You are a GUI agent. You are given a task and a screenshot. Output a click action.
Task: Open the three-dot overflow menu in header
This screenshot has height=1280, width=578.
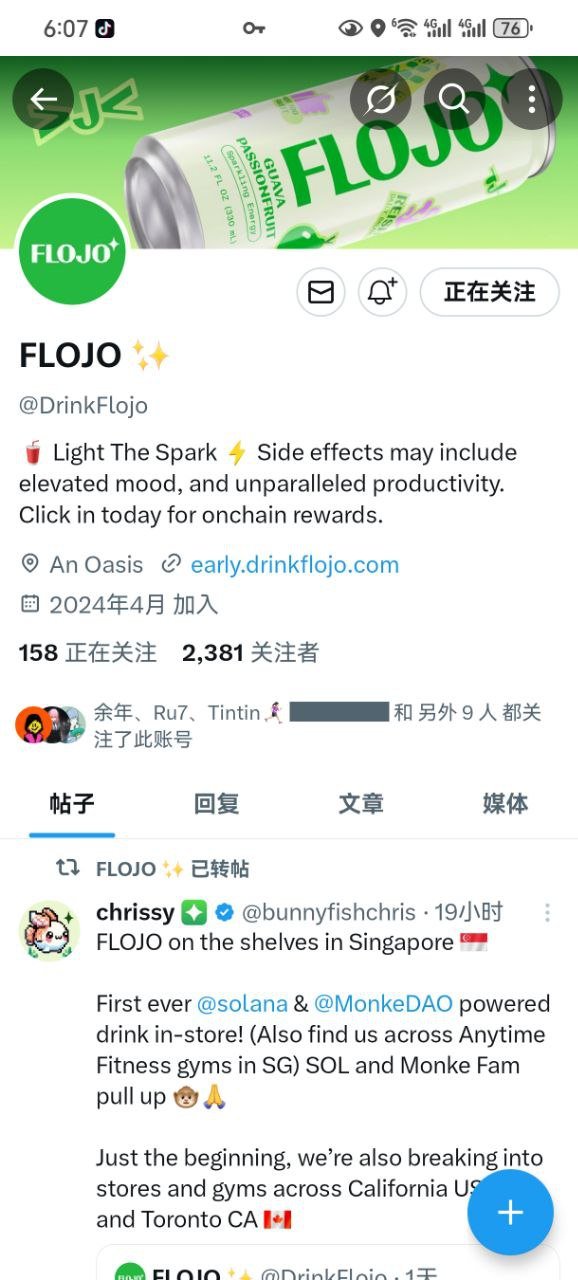coord(532,98)
